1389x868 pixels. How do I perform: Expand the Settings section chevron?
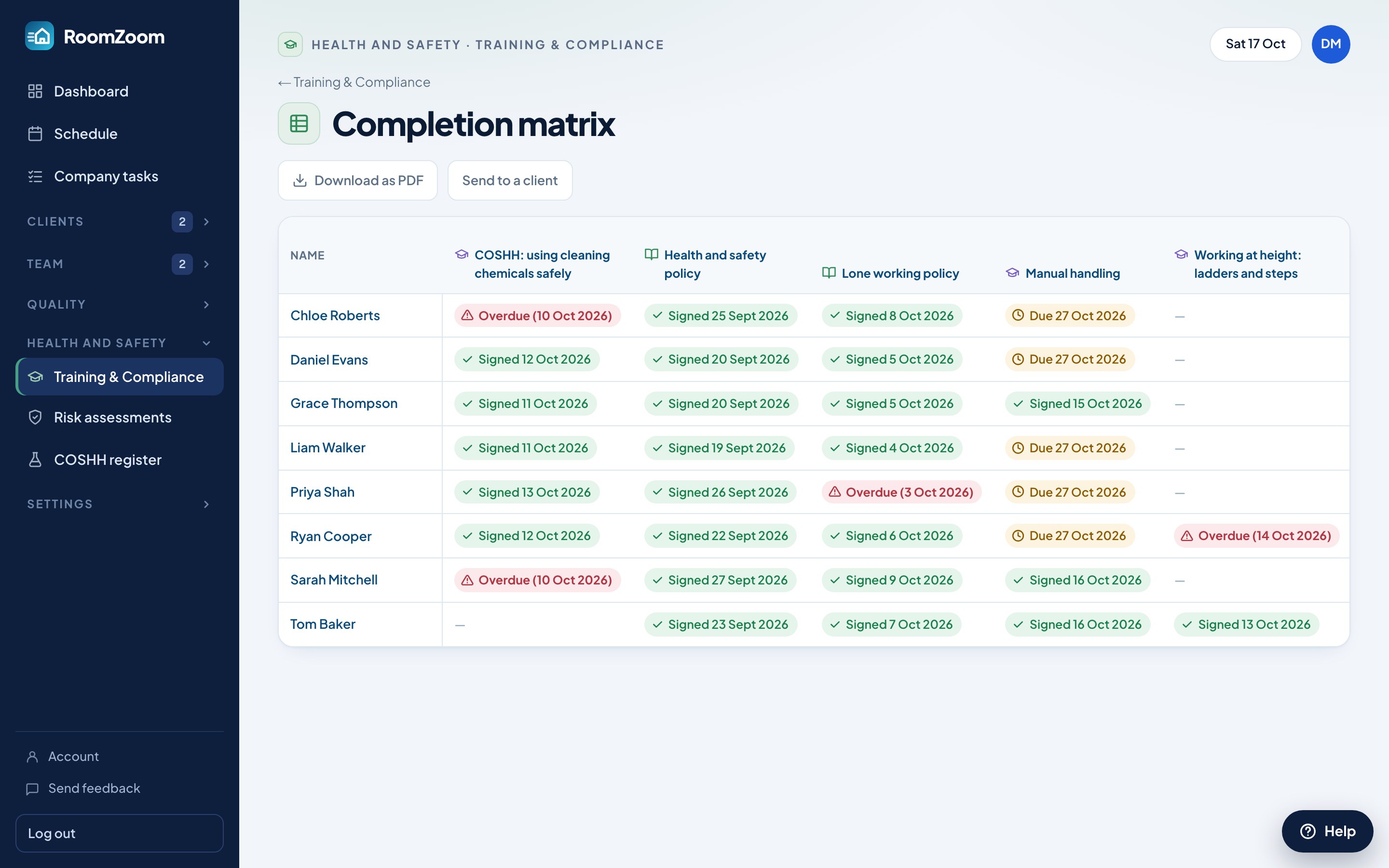tap(206, 504)
